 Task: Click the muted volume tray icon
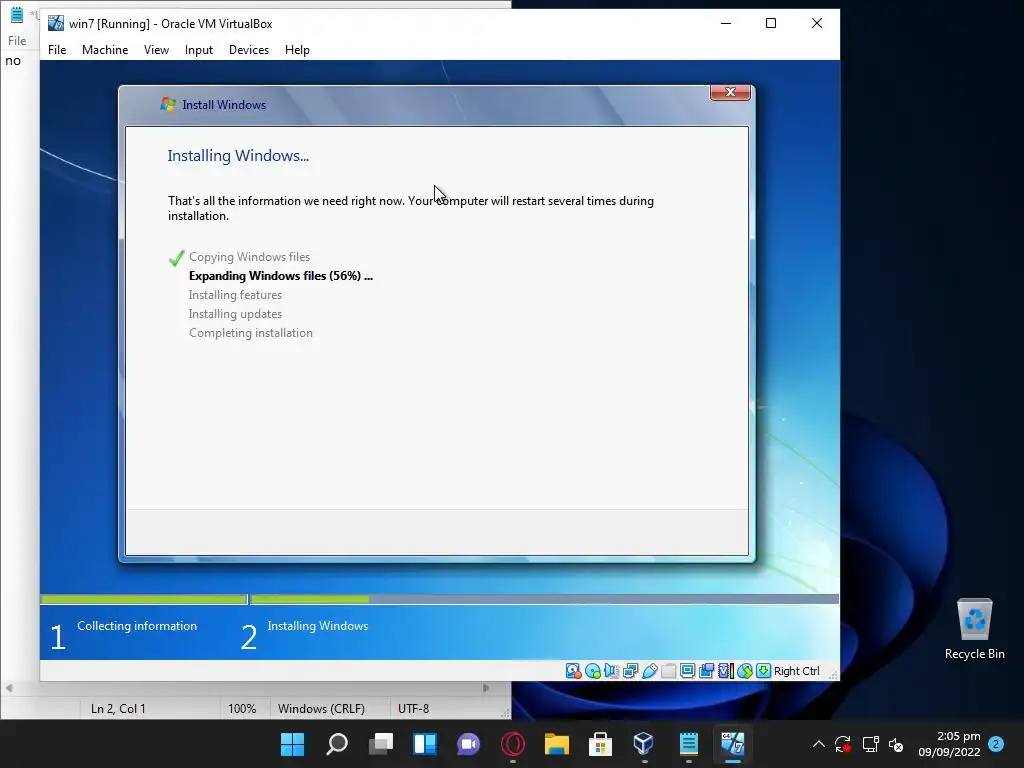tap(896, 744)
